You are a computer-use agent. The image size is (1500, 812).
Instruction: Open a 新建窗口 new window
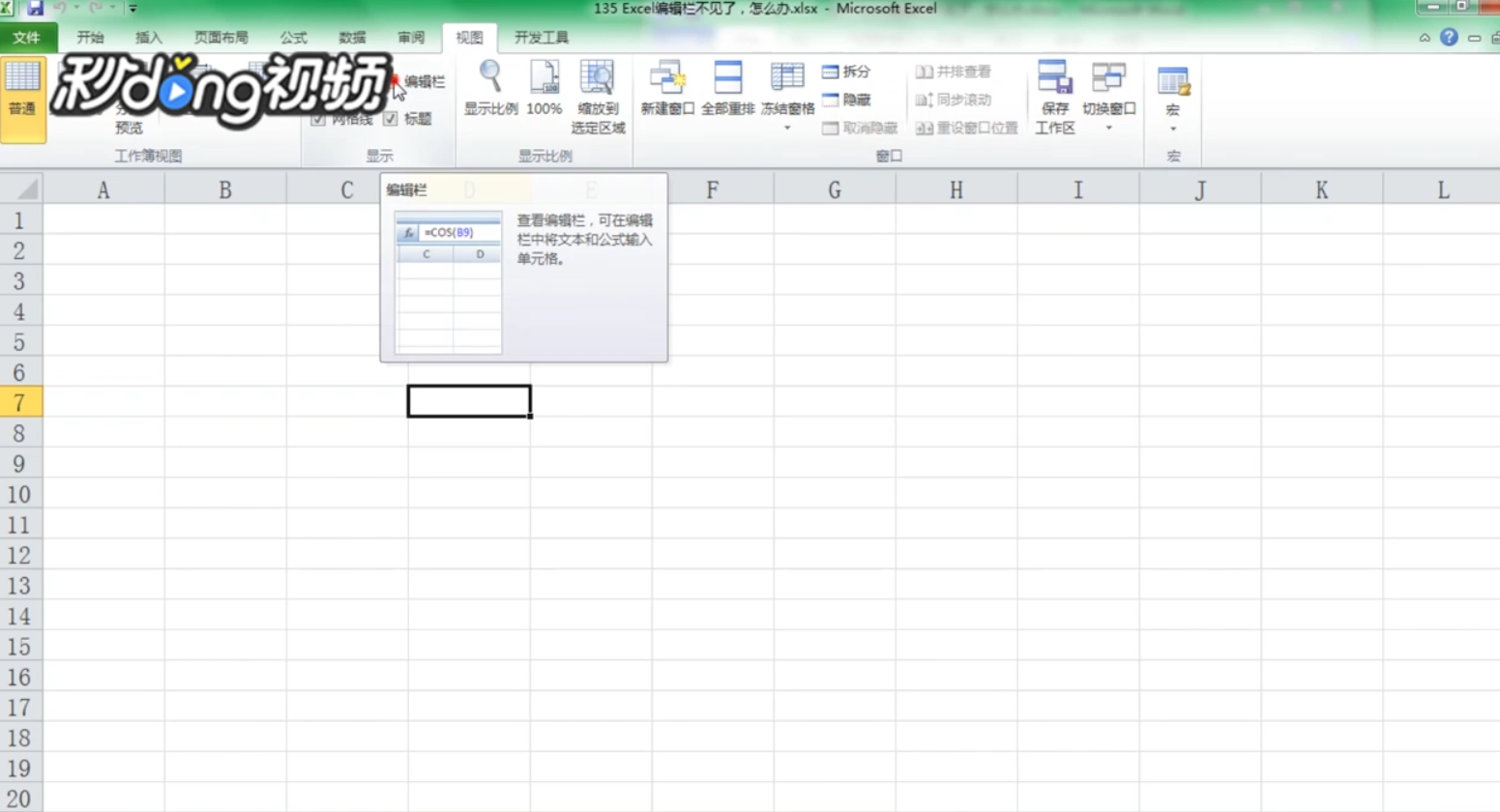[x=667, y=89]
